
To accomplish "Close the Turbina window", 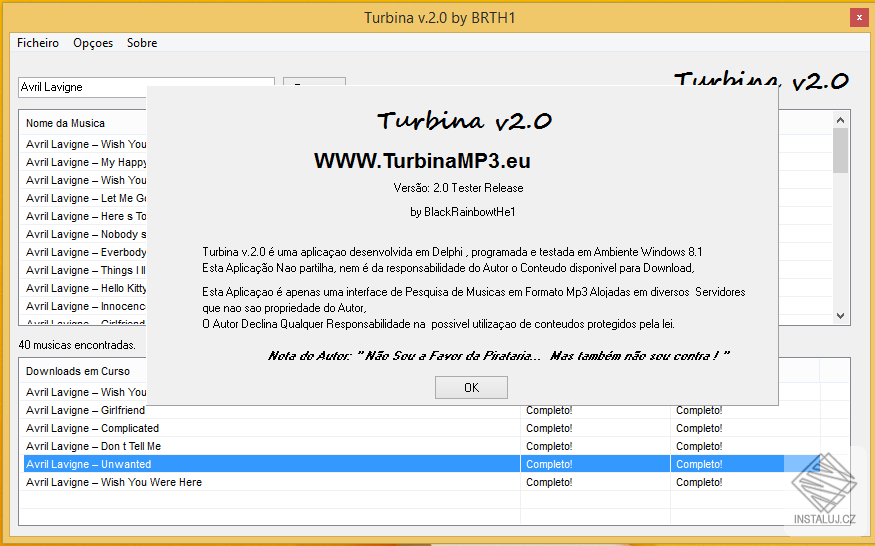I will tap(859, 18).
